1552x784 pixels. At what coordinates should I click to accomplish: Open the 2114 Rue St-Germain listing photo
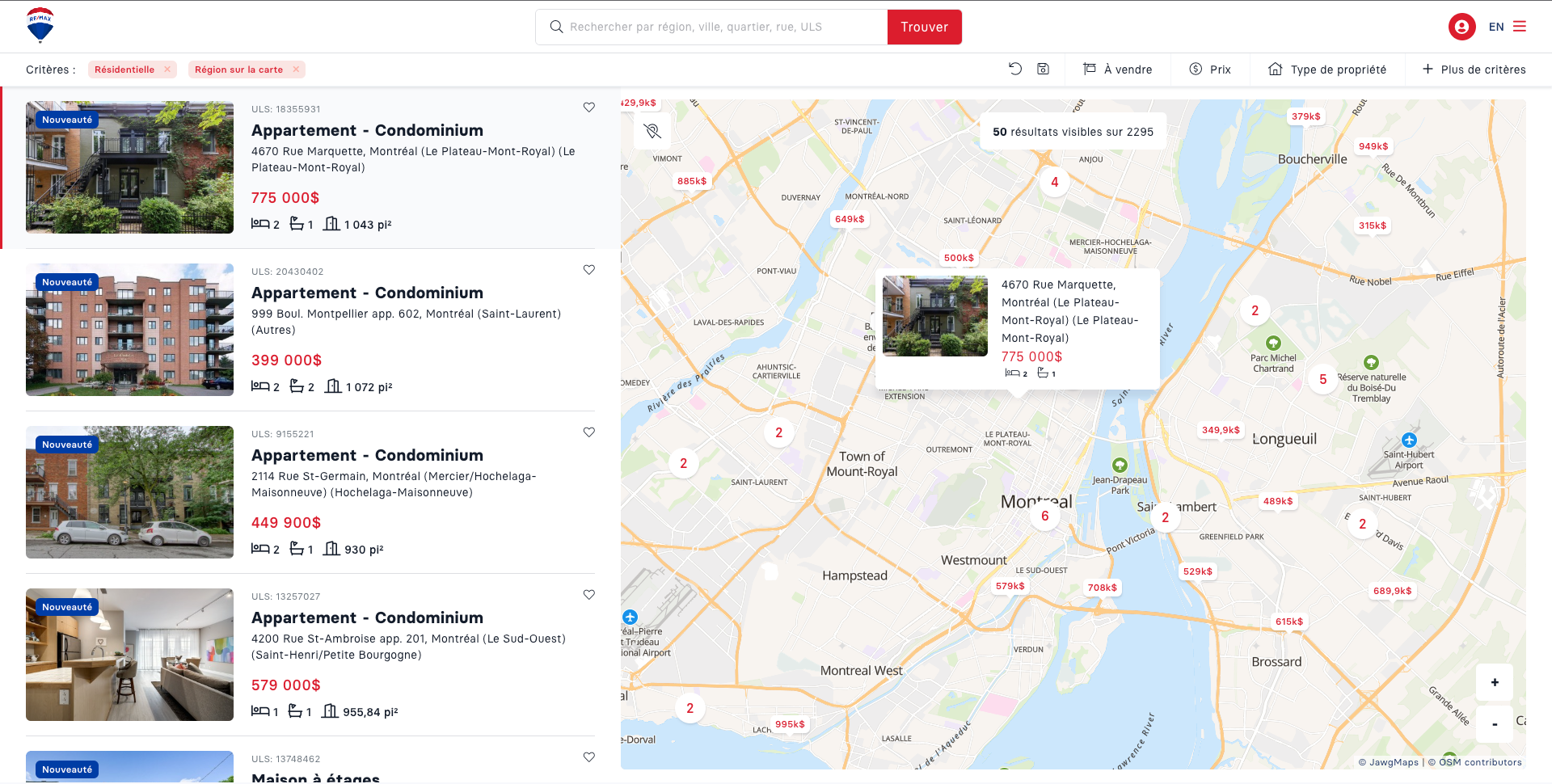pyautogui.click(x=129, y=492)
